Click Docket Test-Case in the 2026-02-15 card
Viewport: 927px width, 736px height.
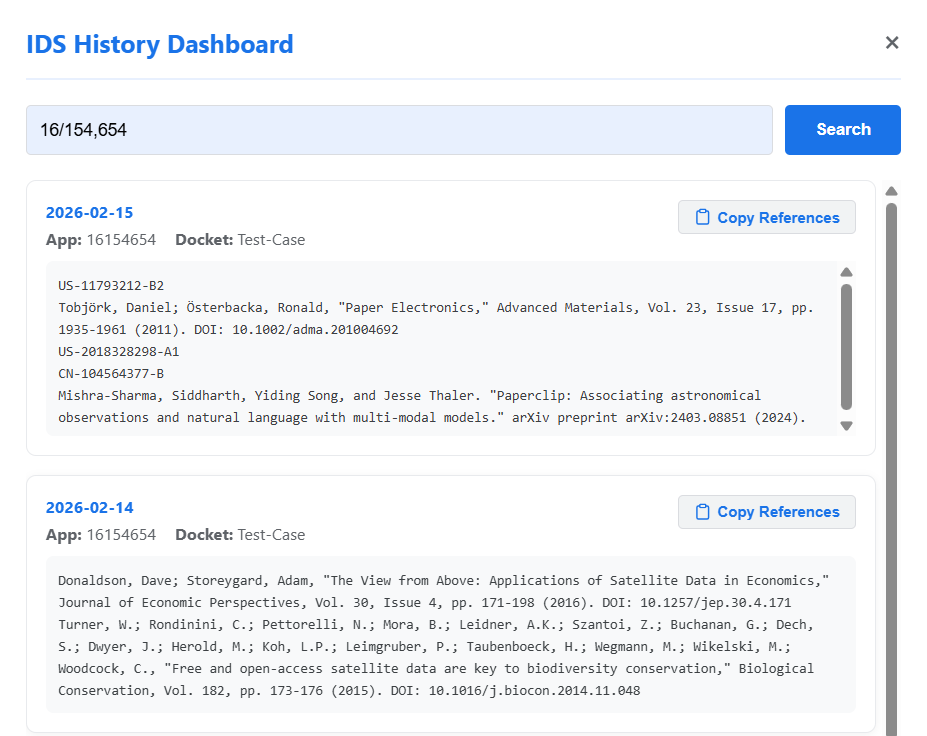coord(240,240)
